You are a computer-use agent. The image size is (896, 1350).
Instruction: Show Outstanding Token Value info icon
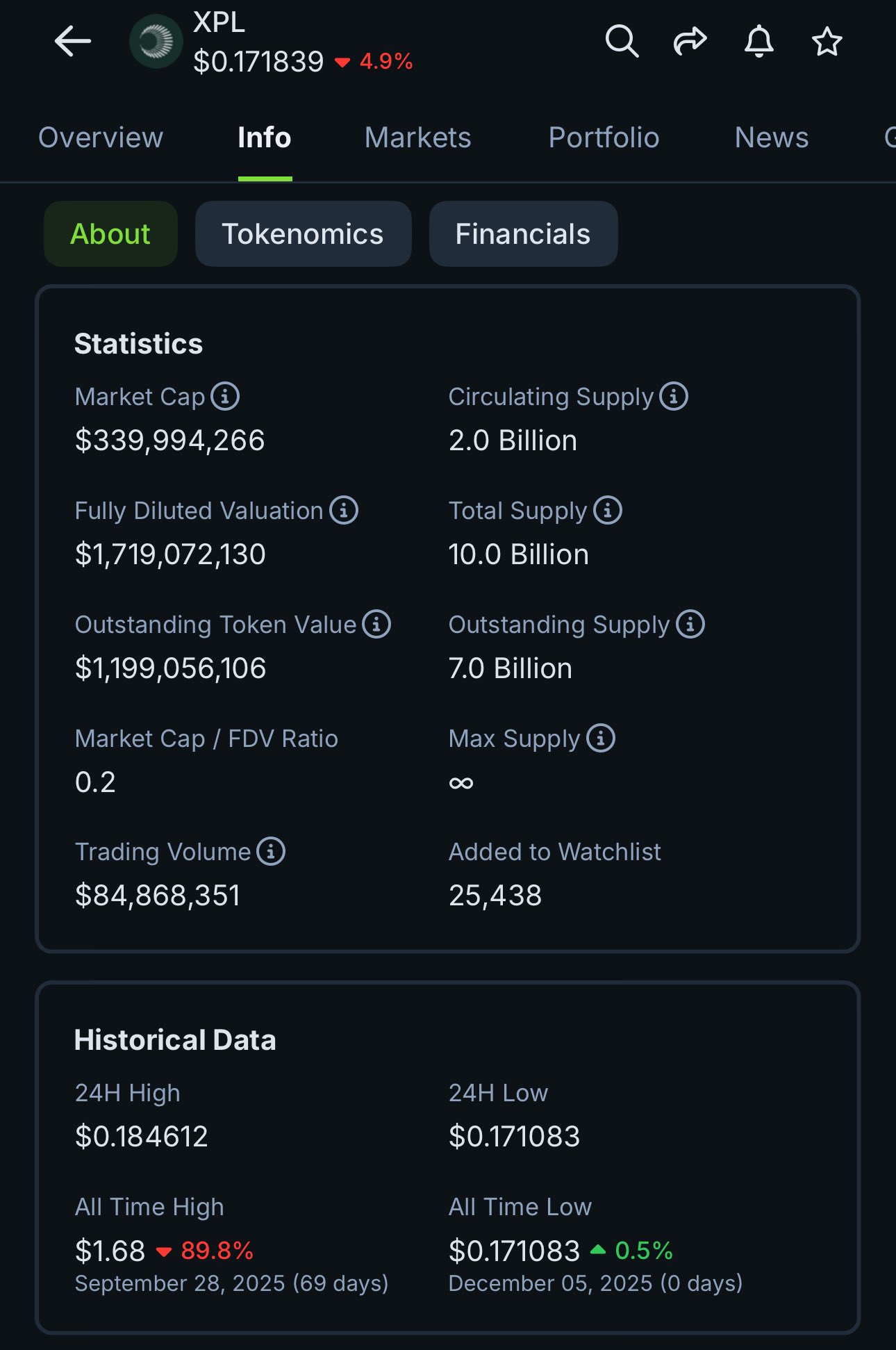tap(376, 624)
